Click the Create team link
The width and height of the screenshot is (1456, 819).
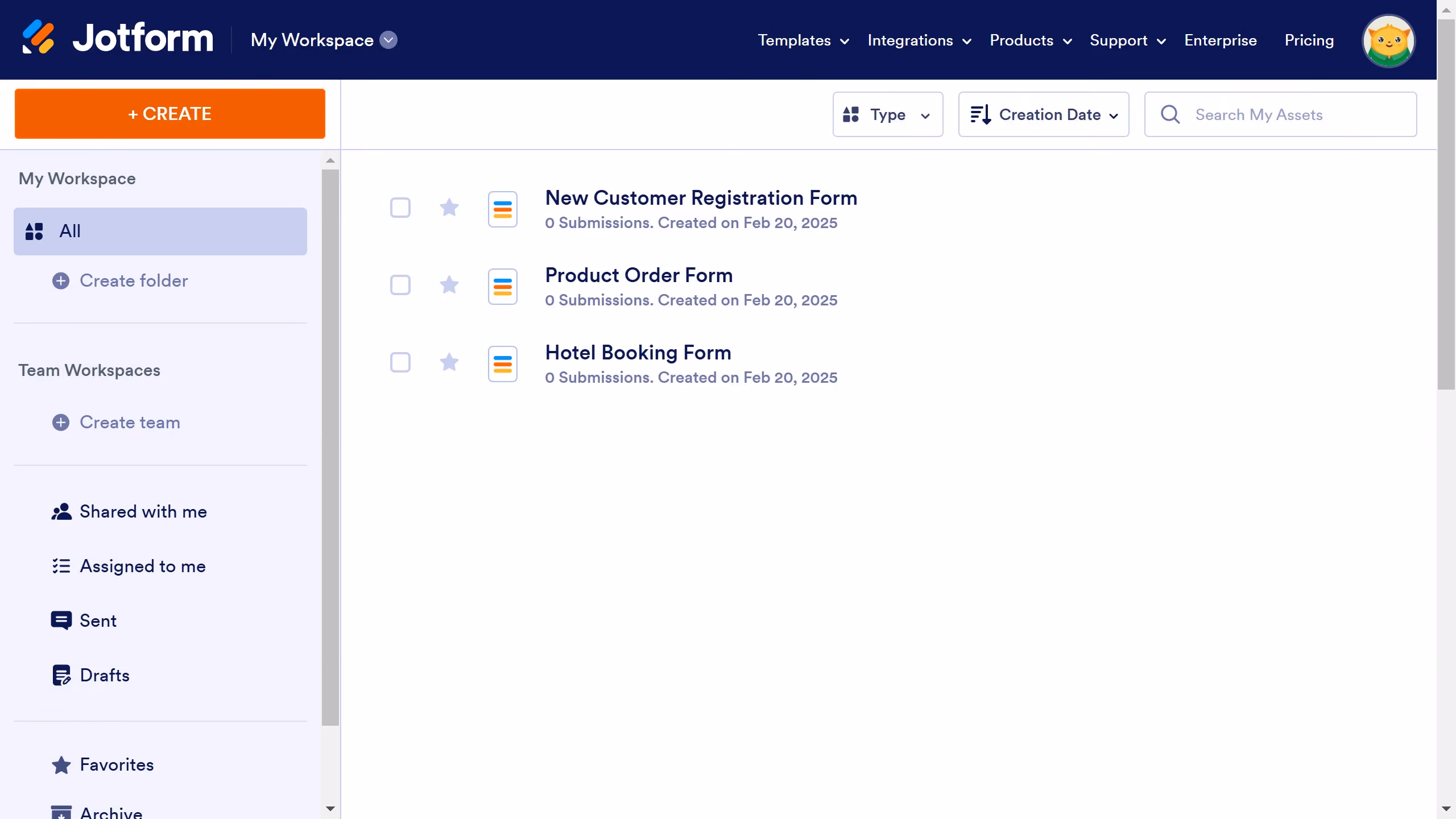coord(130,422)
